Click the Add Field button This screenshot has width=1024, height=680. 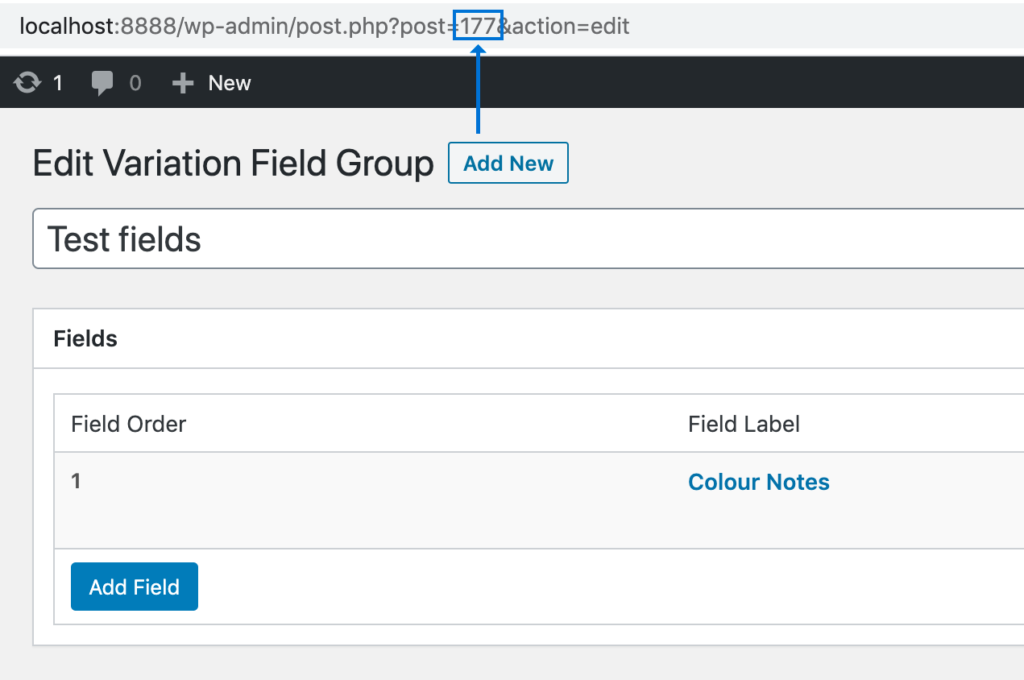click(x=134, y=587)
